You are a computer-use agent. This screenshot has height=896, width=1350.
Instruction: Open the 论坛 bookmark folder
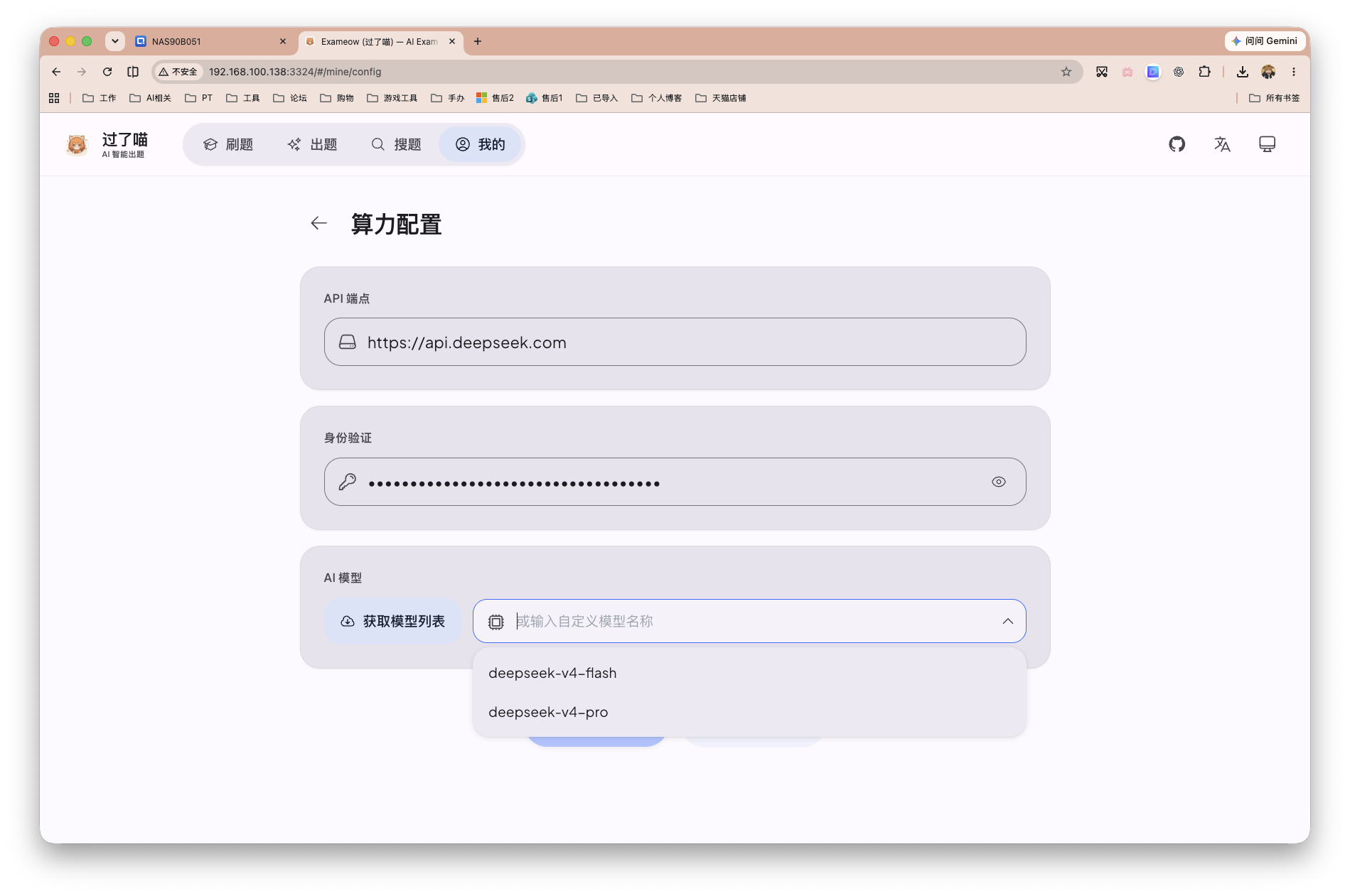[x=290, y=98]
